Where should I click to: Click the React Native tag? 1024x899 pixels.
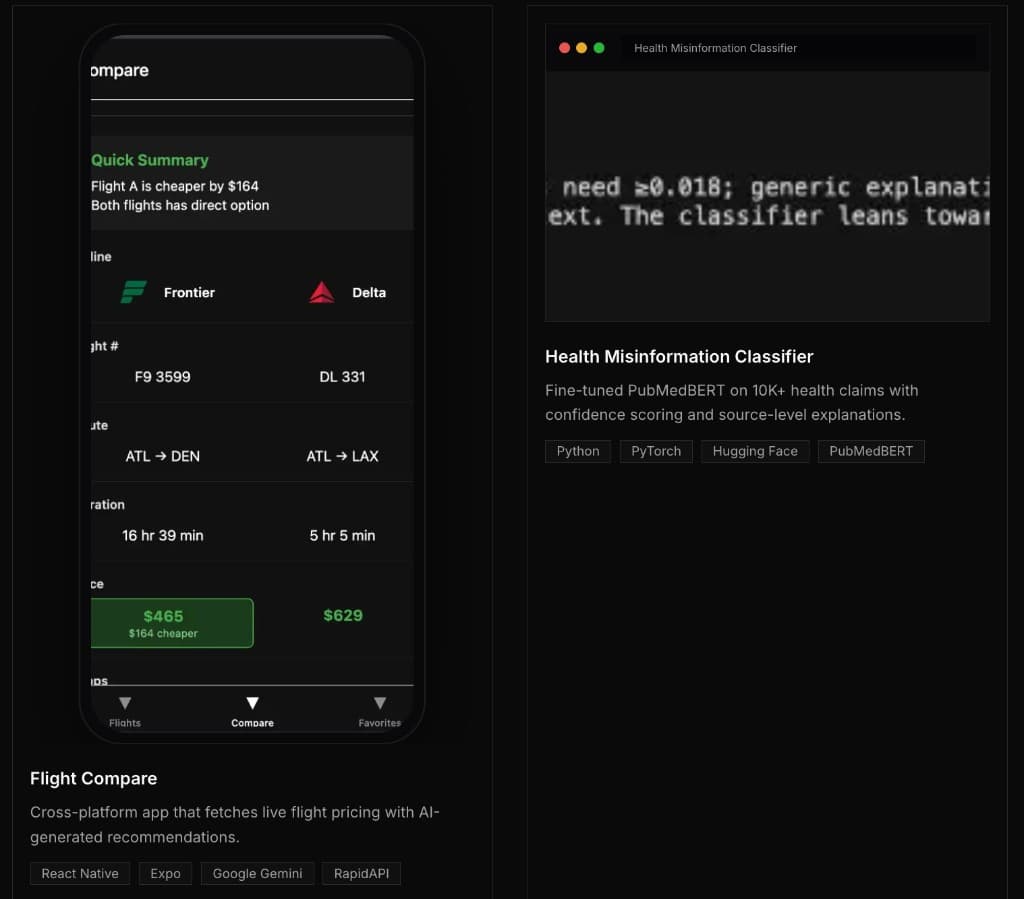pos(80,873)
